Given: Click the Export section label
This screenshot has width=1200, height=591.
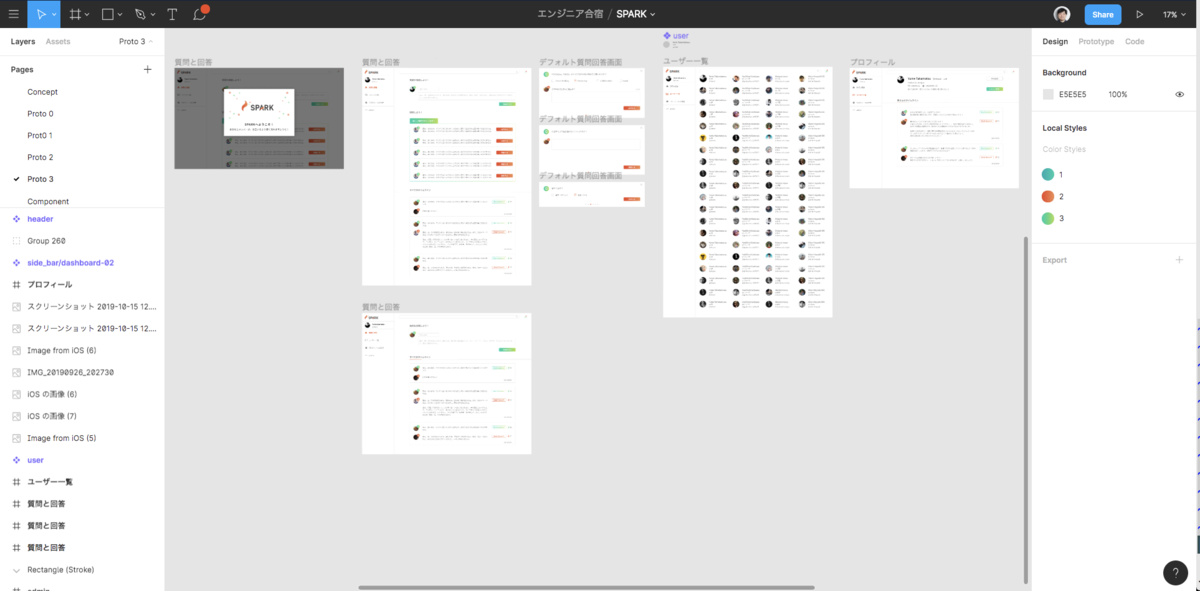Looking at the screenshot, I should 1054,260.
